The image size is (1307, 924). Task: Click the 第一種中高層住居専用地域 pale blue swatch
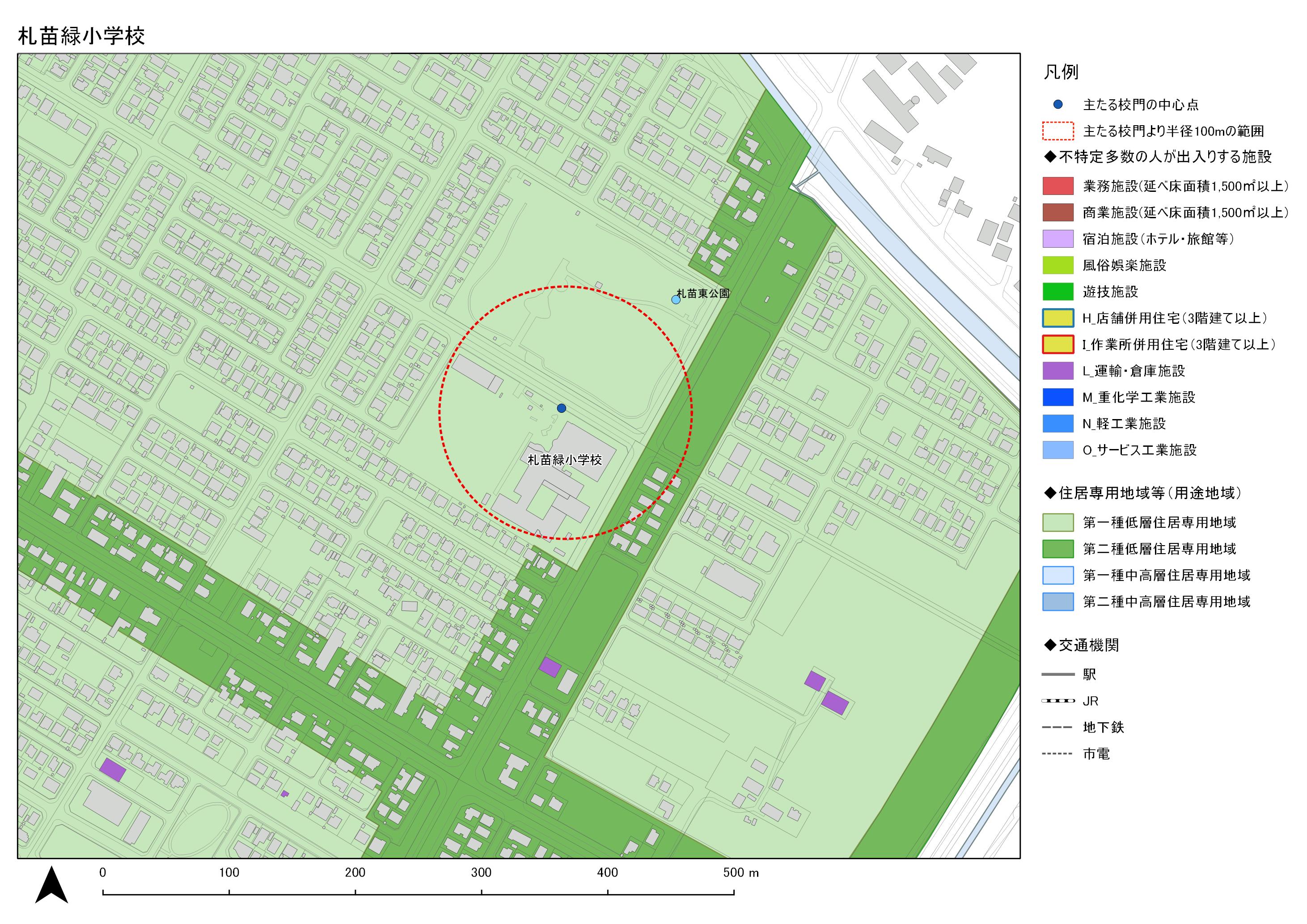(x=1057, y=576)
